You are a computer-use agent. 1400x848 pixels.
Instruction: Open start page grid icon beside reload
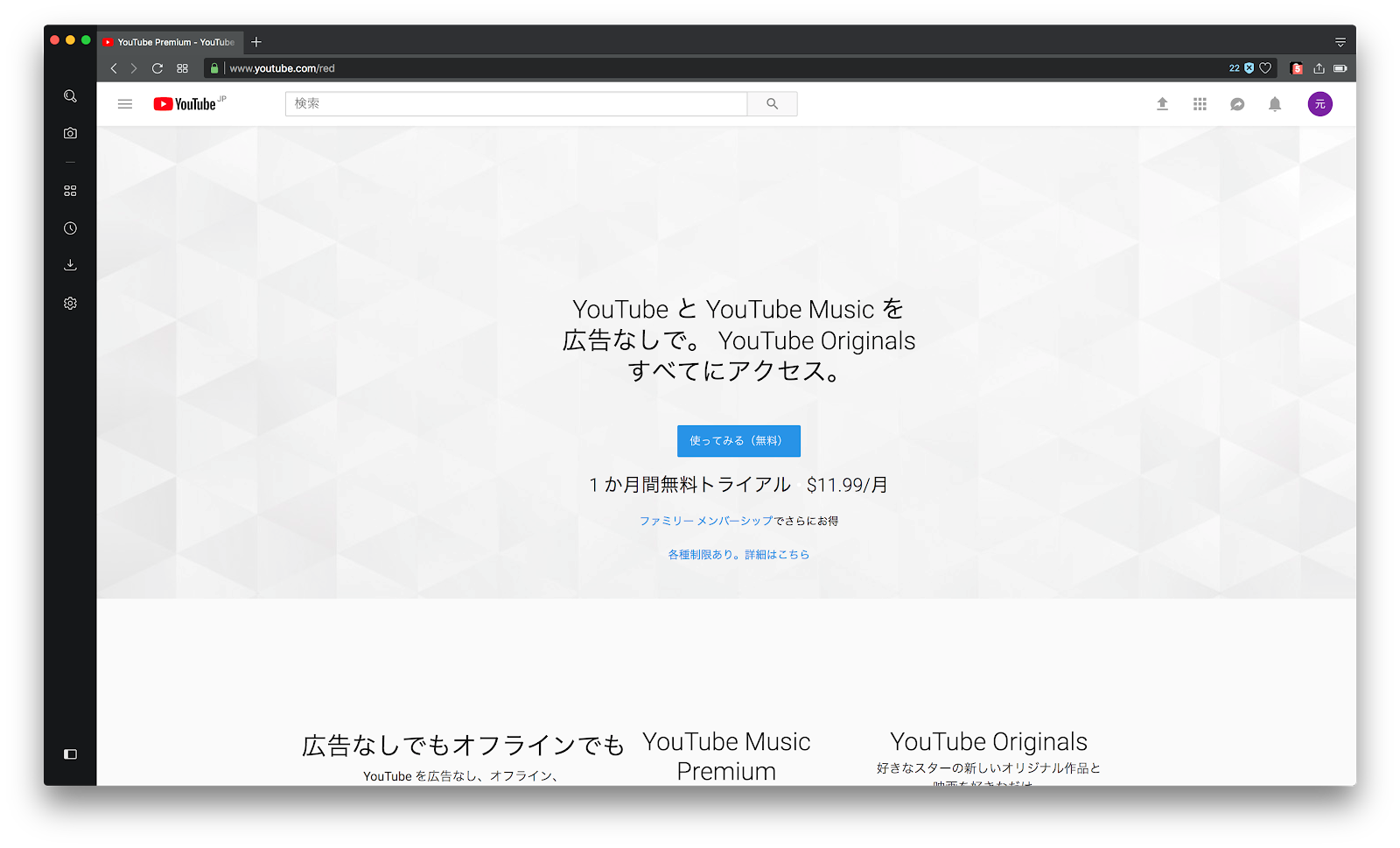click(x=182, y=68)
